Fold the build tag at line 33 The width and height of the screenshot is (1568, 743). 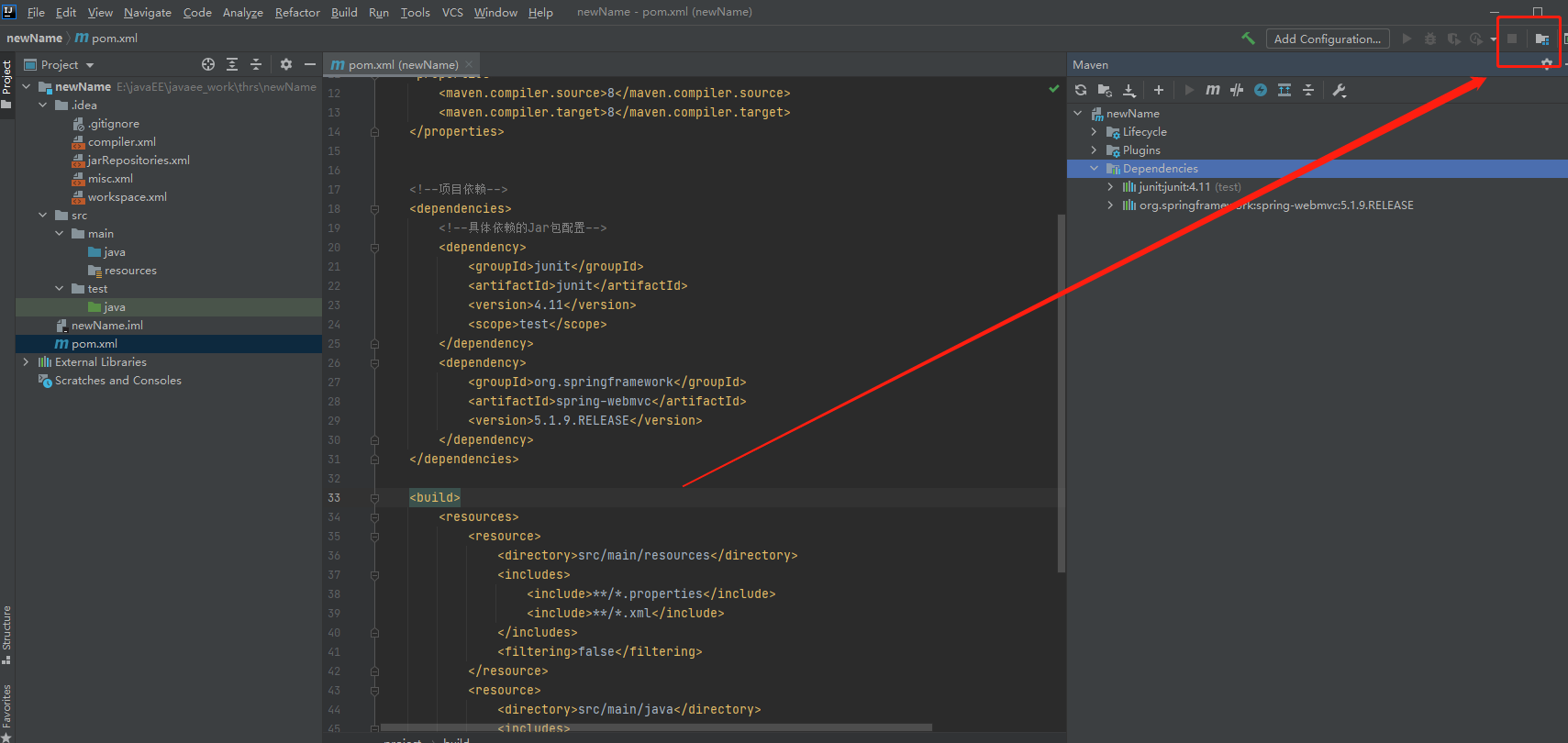[x=374, y=498]
